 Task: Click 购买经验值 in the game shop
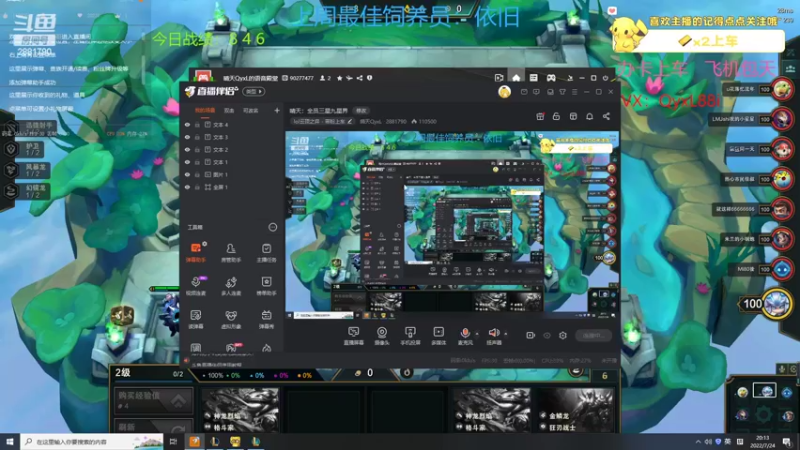(x=153, y=400)
